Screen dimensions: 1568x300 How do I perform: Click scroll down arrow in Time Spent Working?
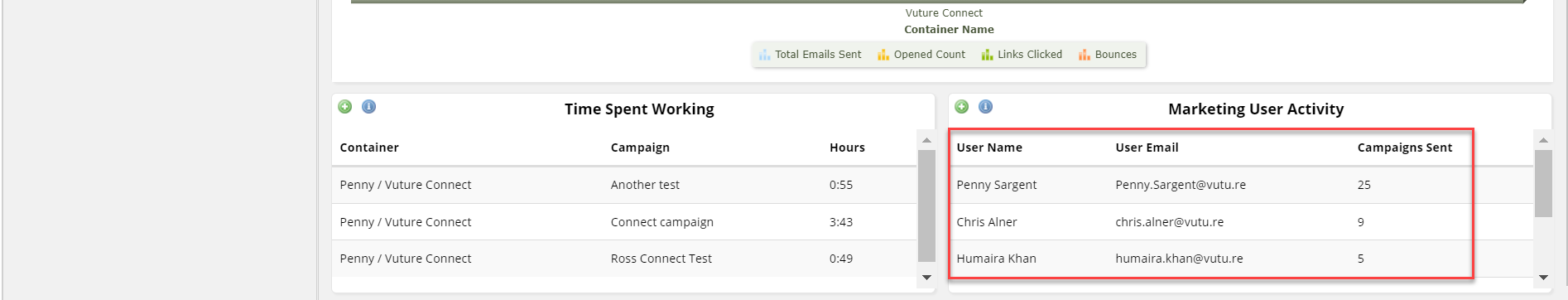point(926,278)
